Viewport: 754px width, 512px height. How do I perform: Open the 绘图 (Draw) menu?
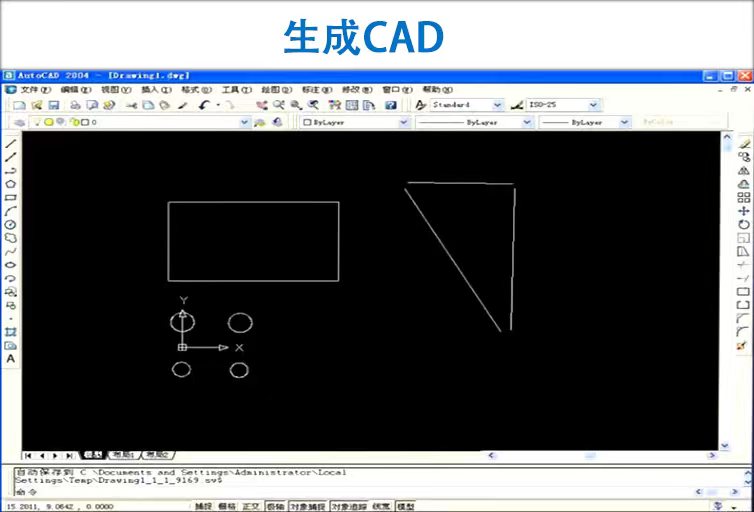[276, 90]
